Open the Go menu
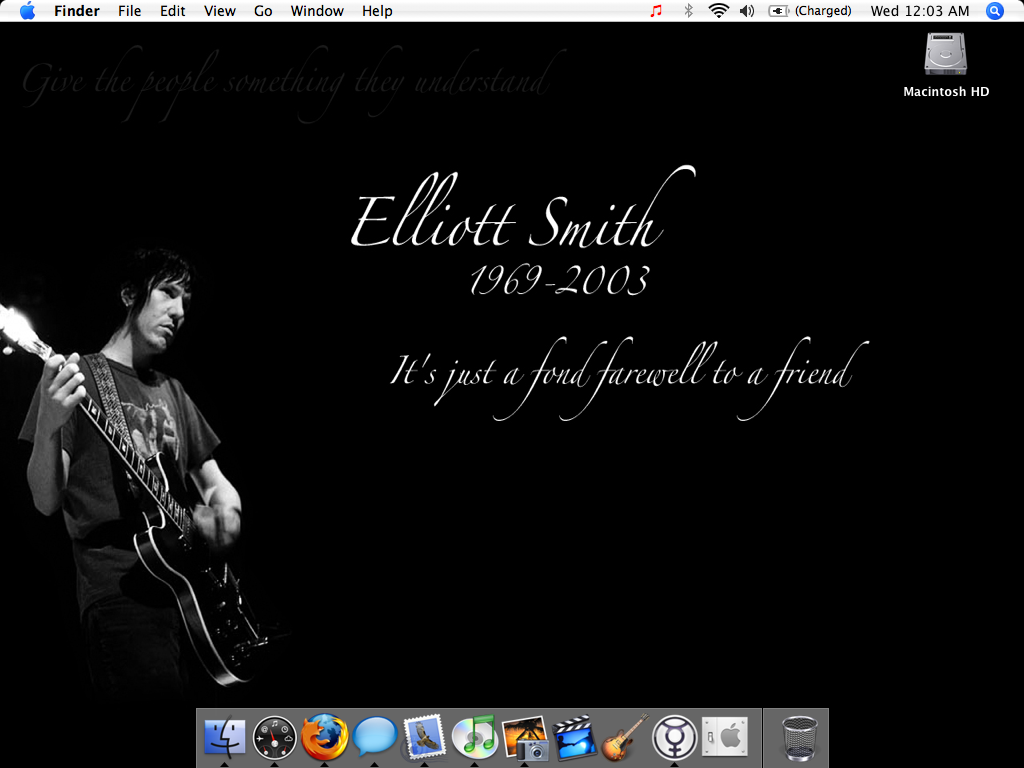Screen dimensions: 1024x768 (x=263, y=11)
